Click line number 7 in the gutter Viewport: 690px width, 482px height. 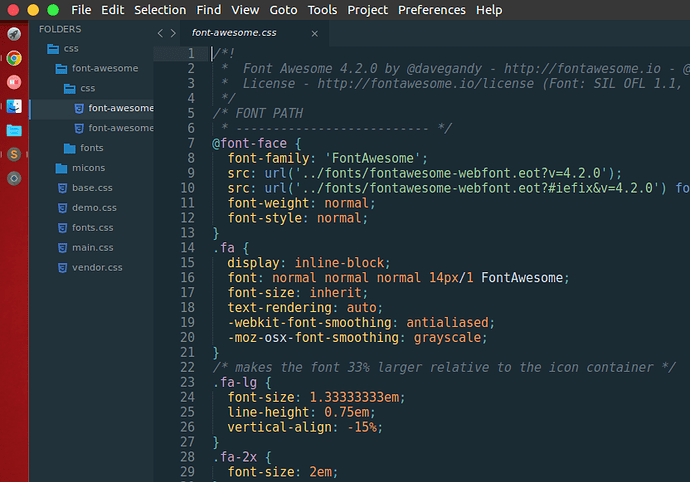click(x=191, y=143)
